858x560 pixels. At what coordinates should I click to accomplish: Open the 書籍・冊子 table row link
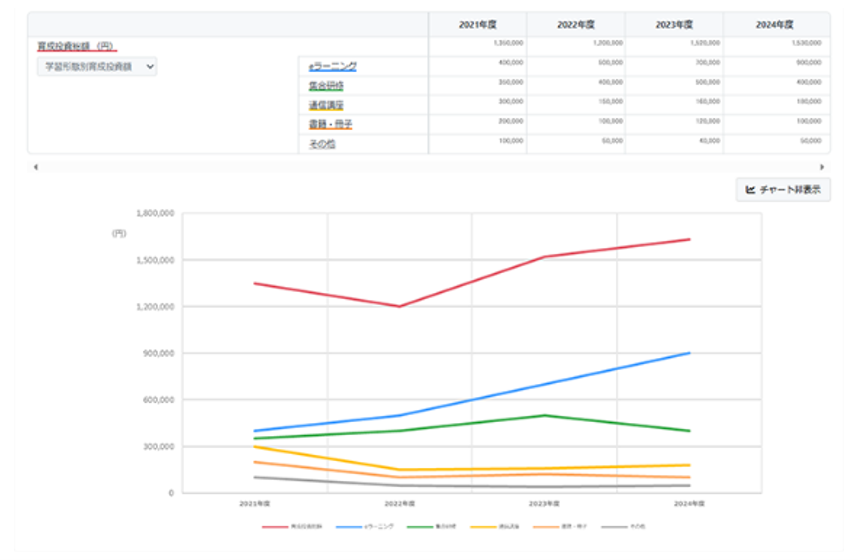coord(330,125)
